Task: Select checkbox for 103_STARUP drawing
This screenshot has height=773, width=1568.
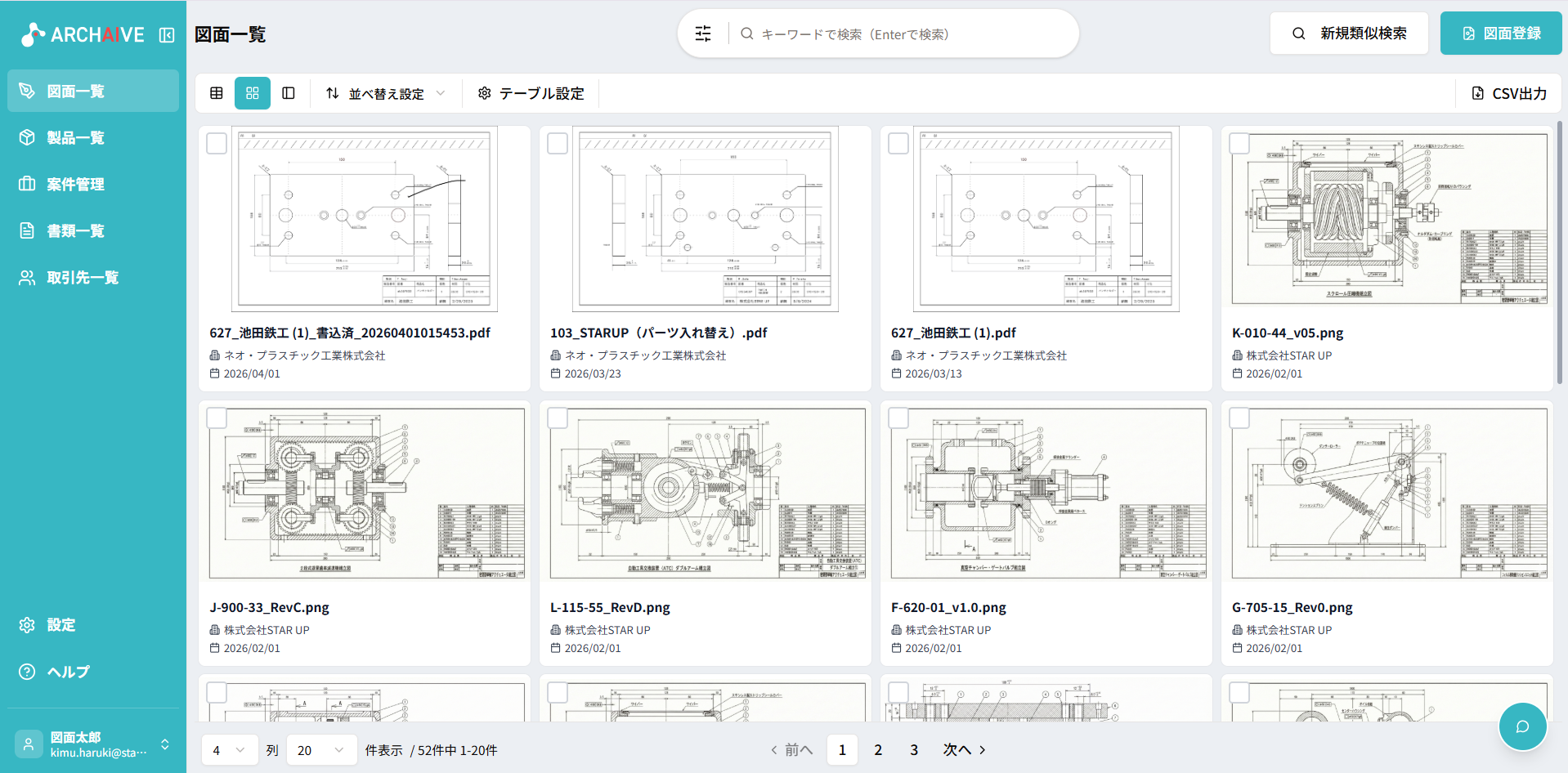Action: click(x=558, y=144)
